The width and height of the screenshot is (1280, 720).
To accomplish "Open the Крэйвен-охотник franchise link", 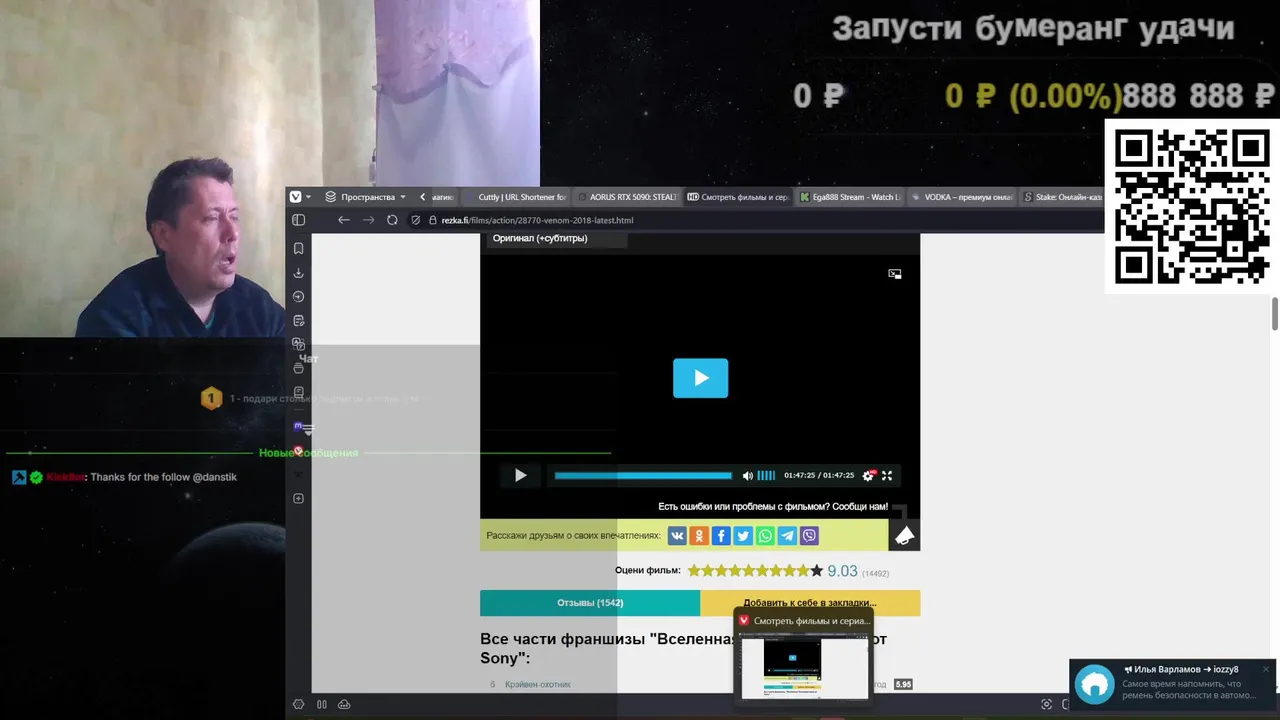I will pos(538,685).
